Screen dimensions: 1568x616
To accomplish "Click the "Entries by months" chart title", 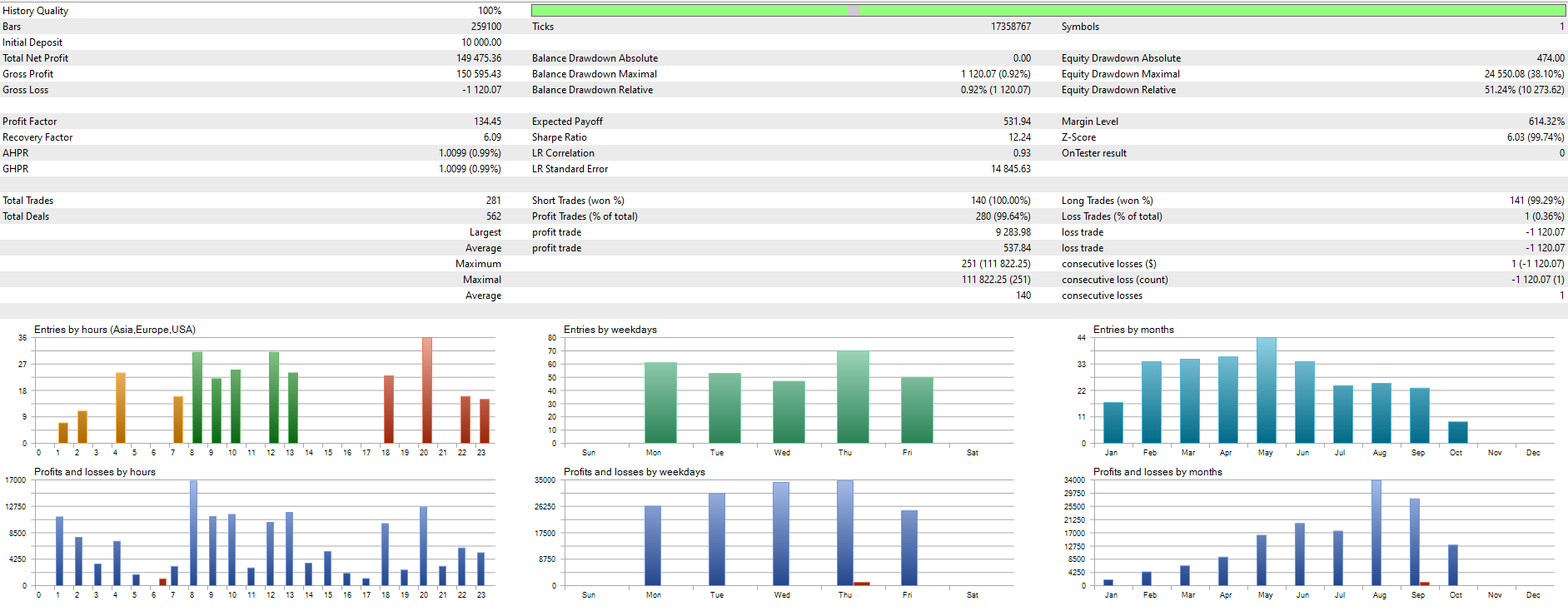I will (1133, 330).
